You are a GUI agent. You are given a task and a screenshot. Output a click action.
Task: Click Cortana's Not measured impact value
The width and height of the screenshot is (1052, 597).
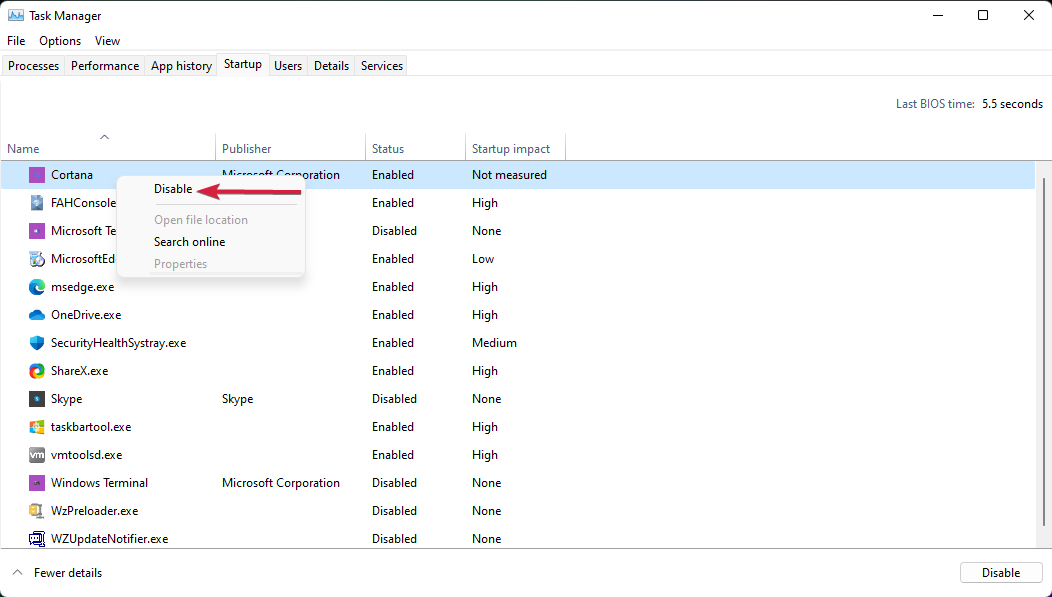(509, 175)
